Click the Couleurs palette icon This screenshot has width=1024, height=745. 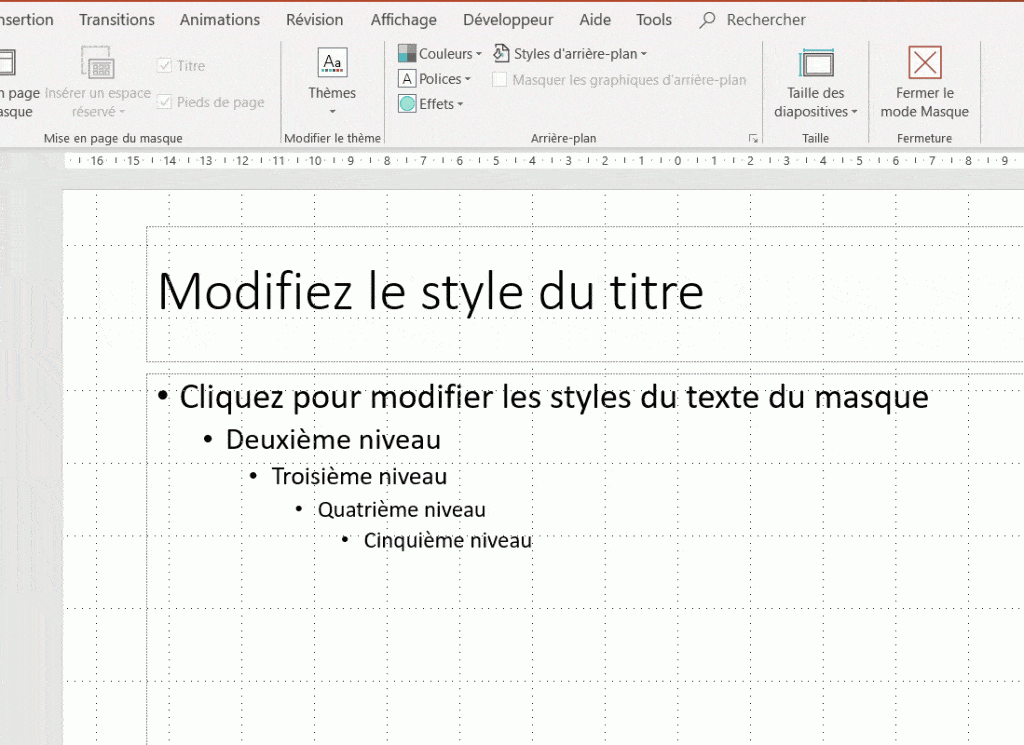pyautogui.click(x=408, y=52)
